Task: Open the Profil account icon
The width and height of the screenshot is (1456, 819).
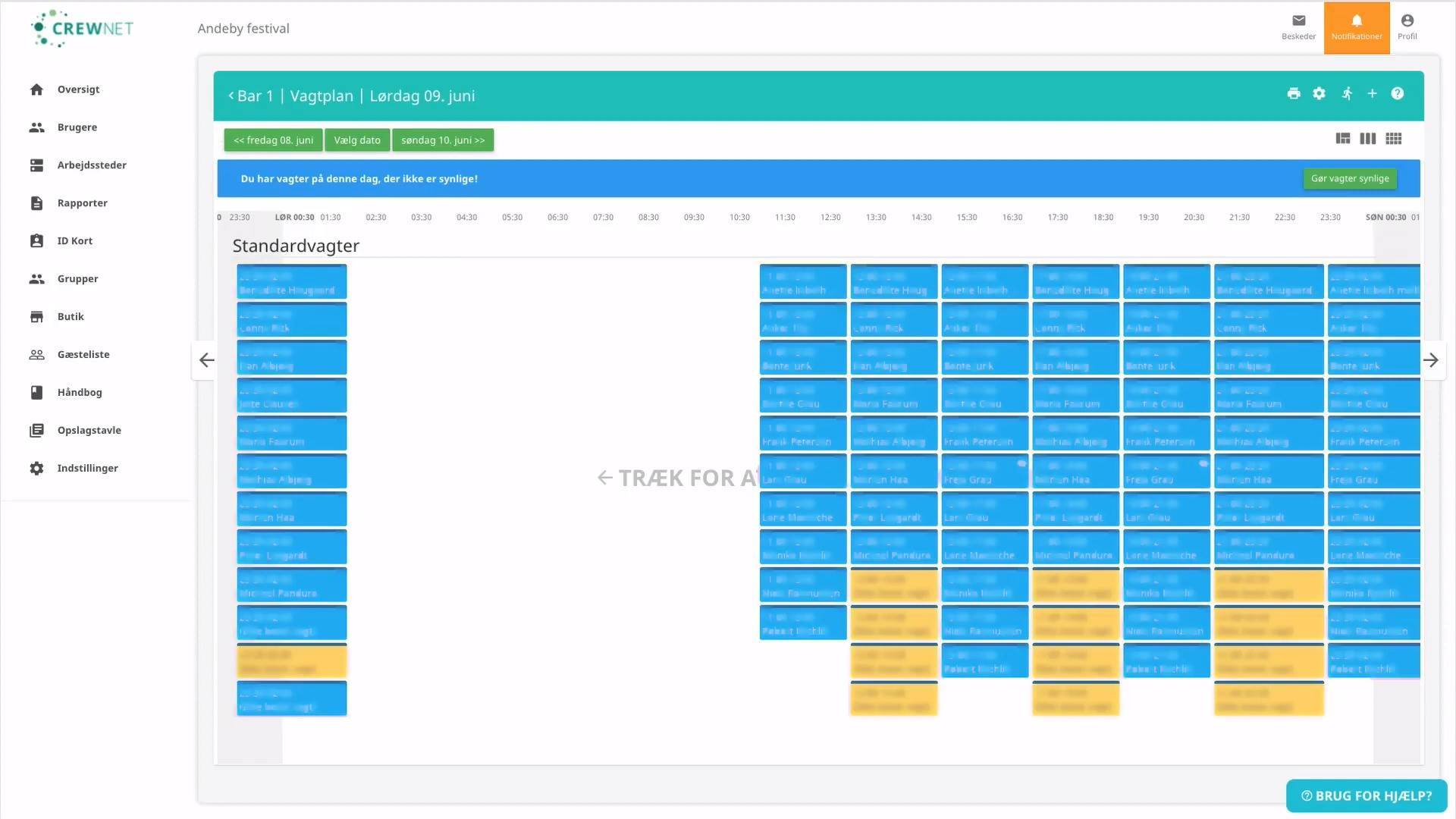Action: (x=1407, y=27)
